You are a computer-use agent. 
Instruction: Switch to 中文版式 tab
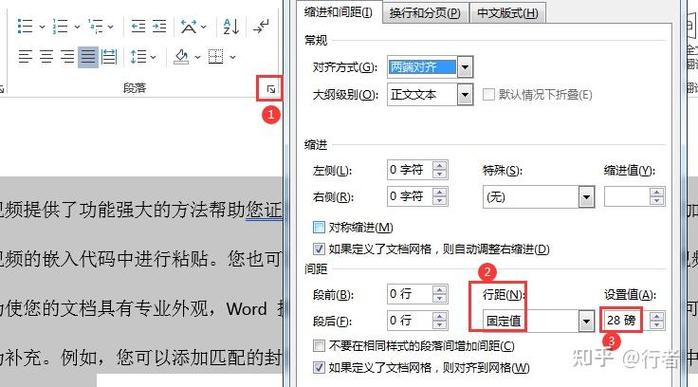(x=507, y=13)
